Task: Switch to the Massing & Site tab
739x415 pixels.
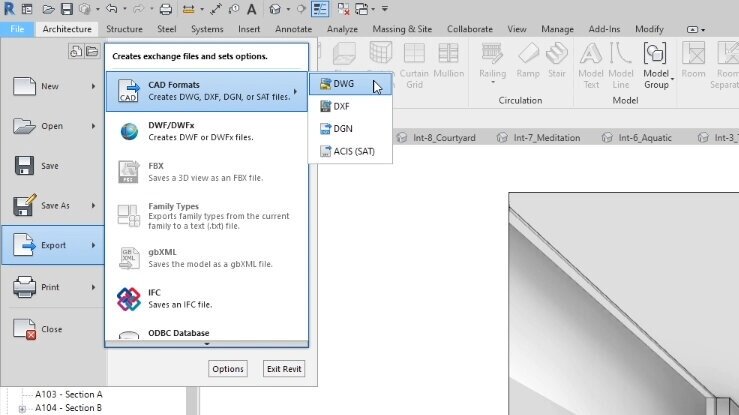Action: tap(402, 29)
